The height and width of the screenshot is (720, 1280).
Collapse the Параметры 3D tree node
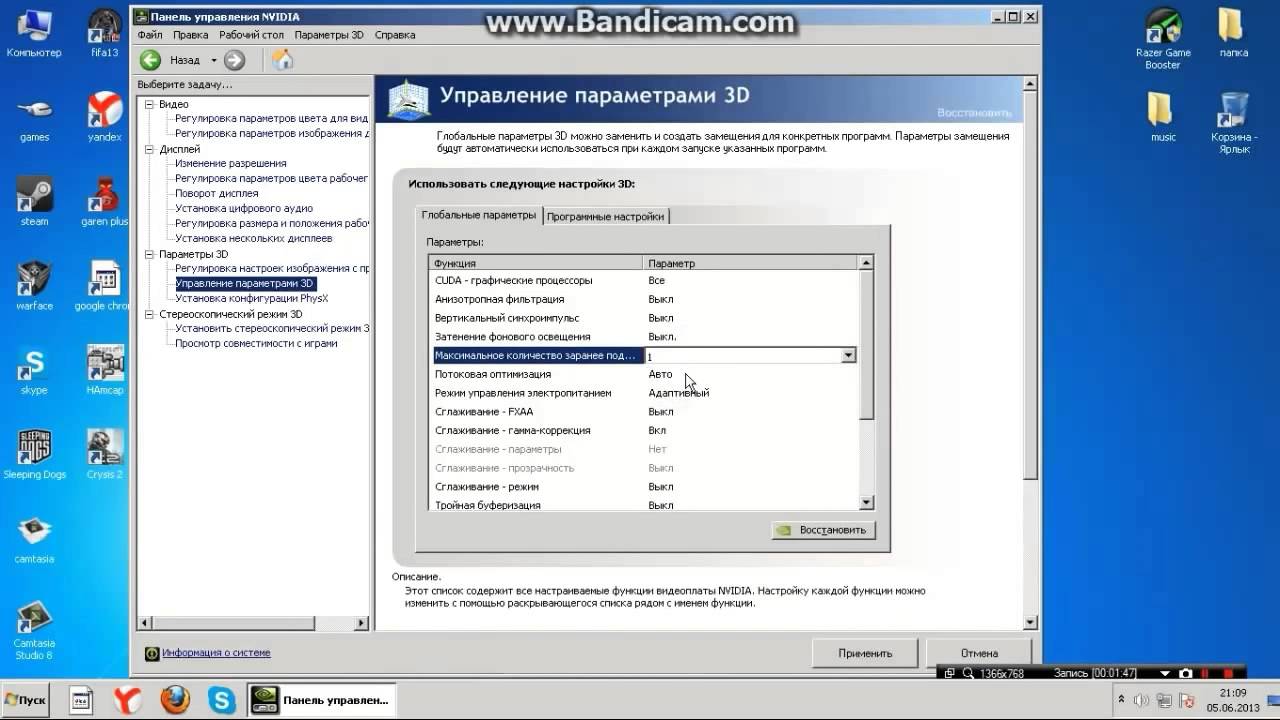coord(149,254)
